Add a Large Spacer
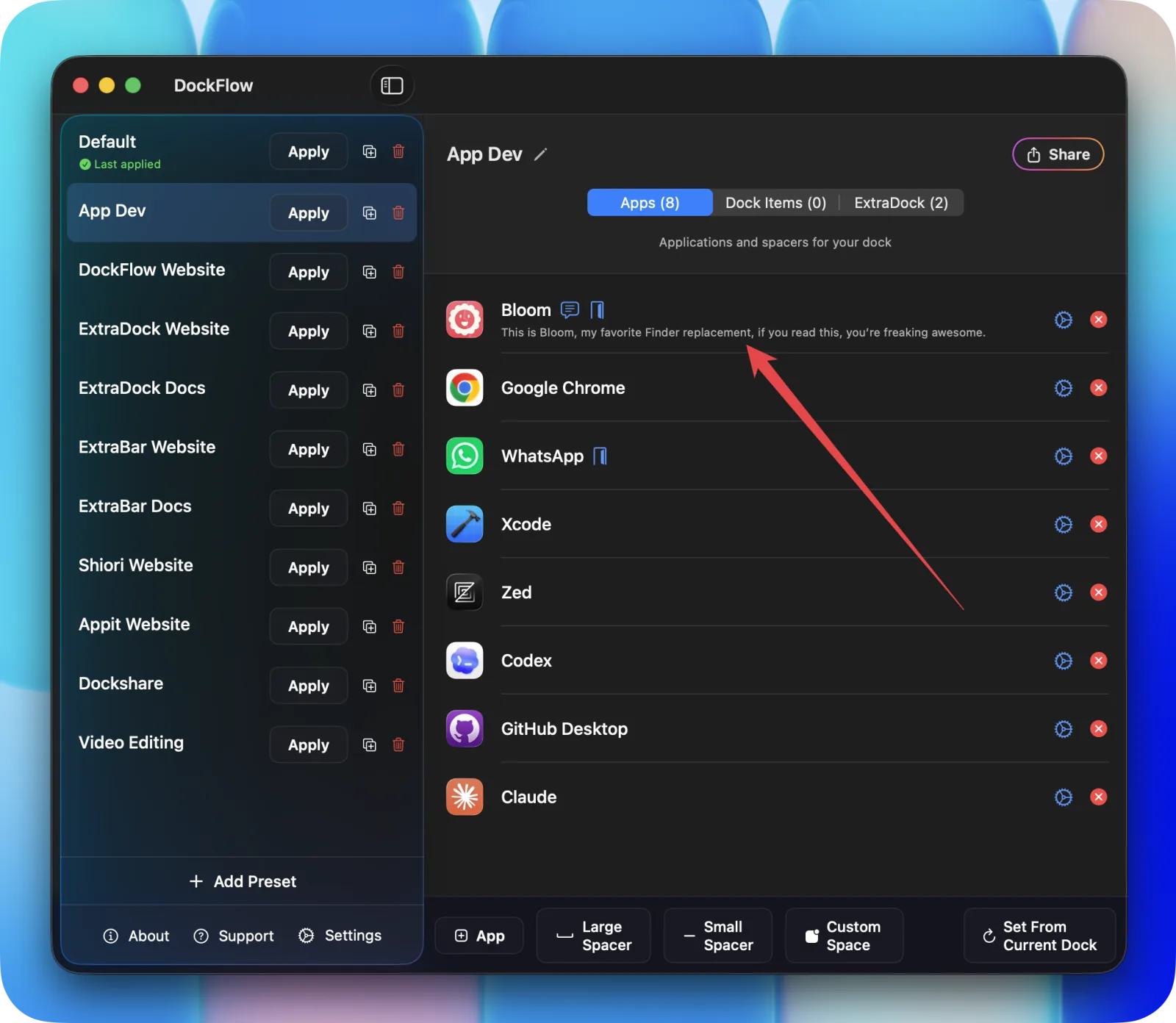The height and width of the screenshot is (1023, 1176). pyautogui.click(x=594, y=936)
